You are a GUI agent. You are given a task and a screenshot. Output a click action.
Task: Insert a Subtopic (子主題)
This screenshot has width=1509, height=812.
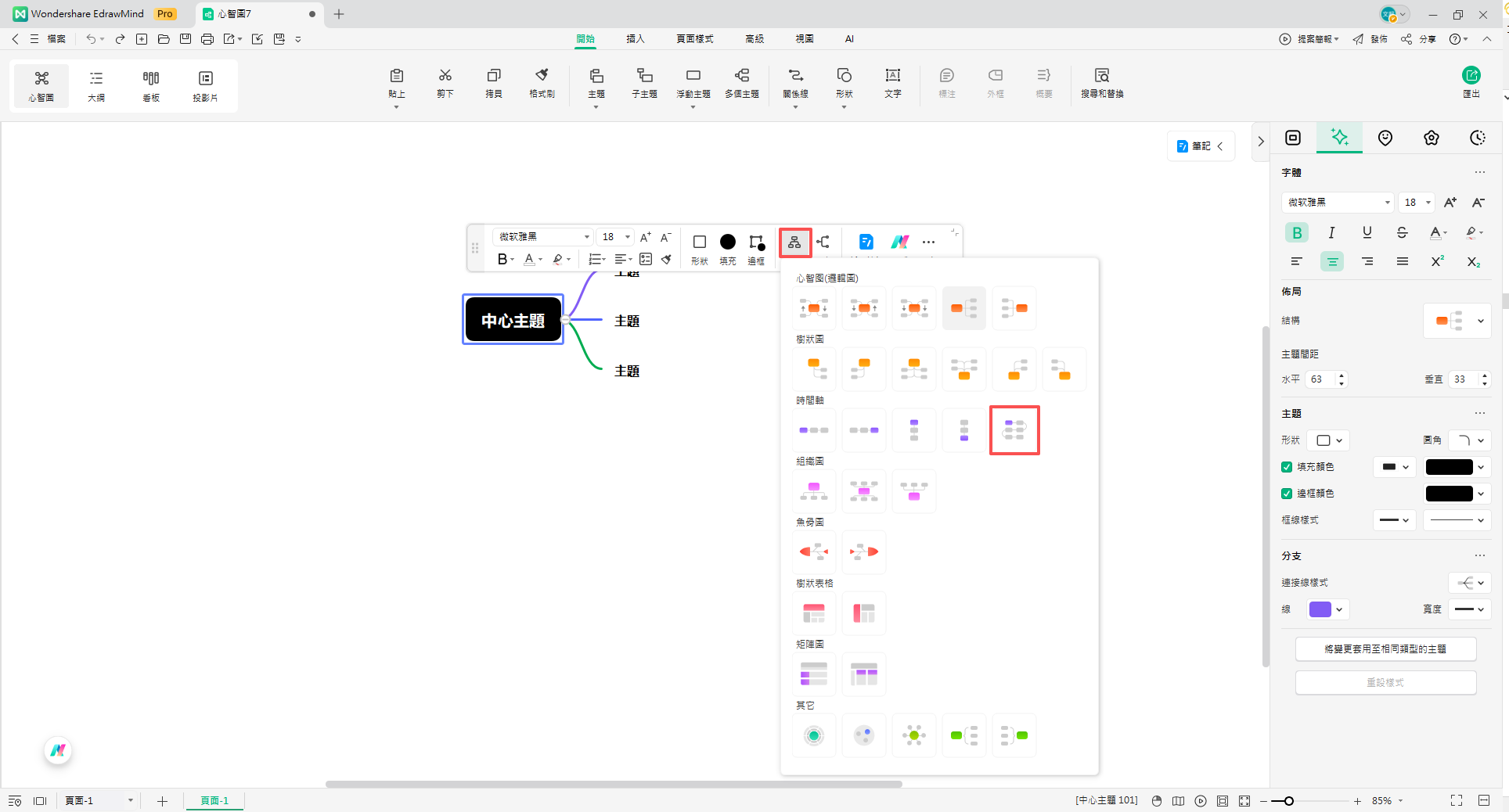[x=644, y=82]
